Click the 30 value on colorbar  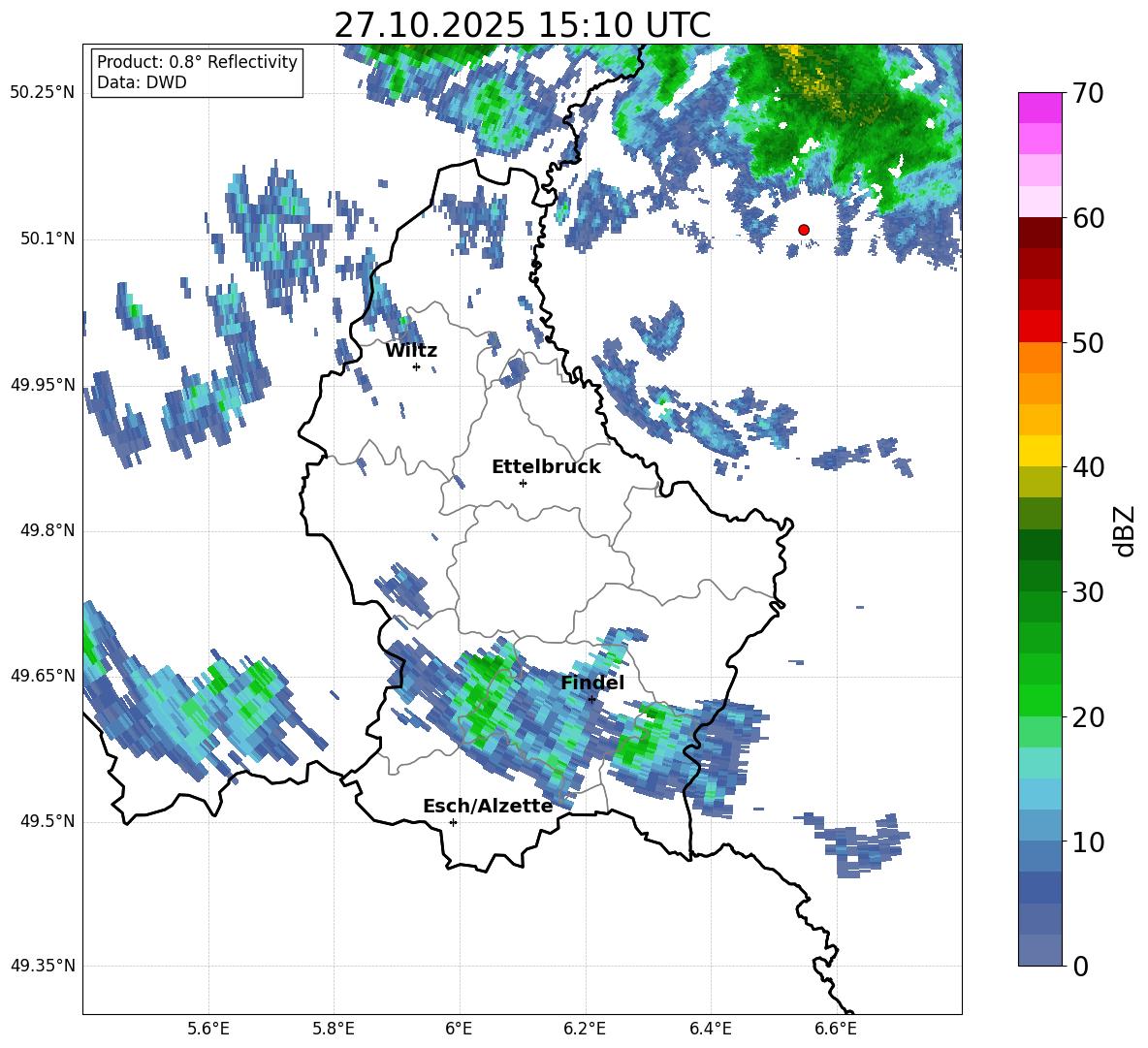pos(1088,592)
